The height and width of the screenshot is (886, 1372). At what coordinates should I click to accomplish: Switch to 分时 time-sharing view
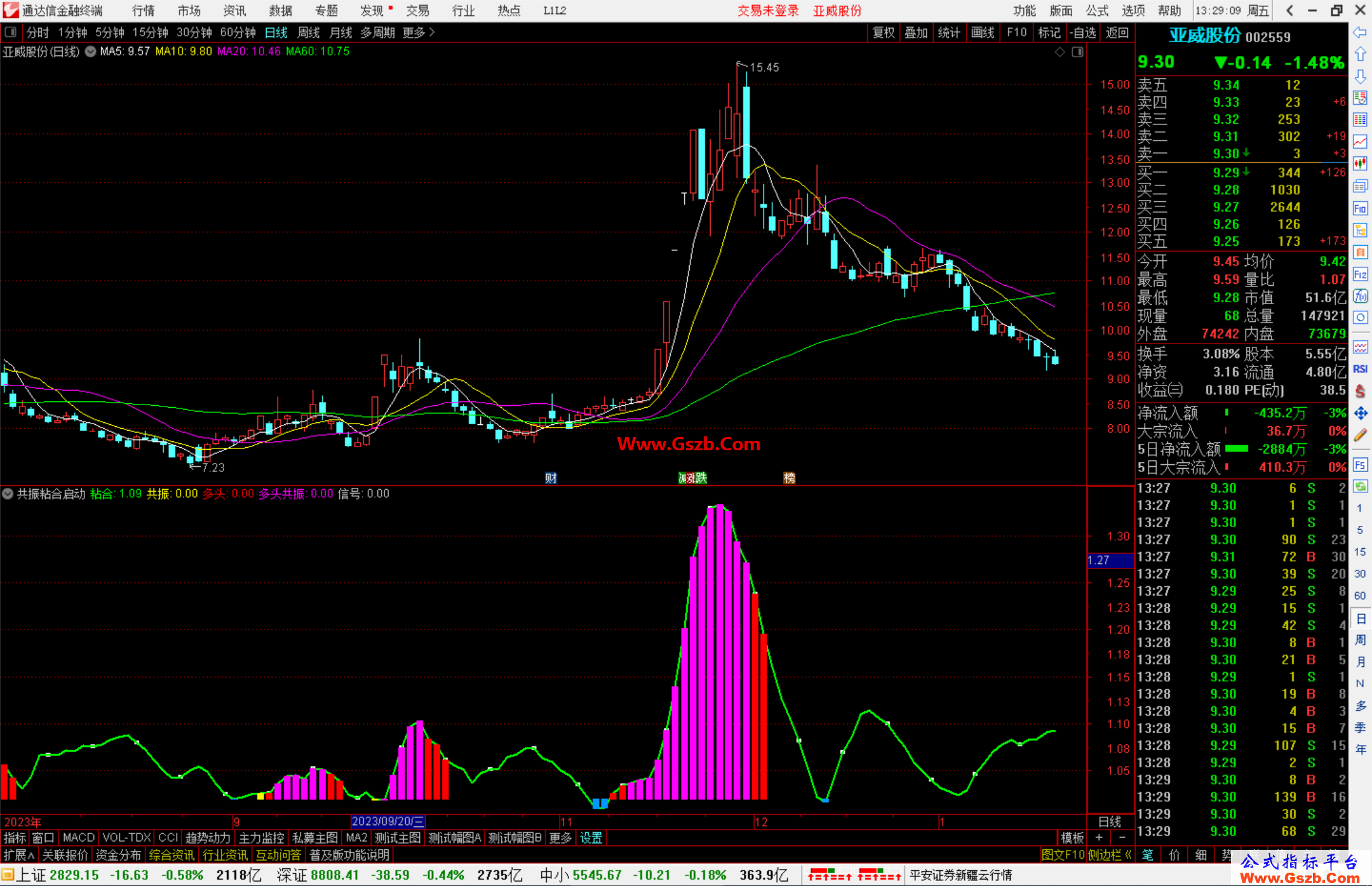point(37,32)
